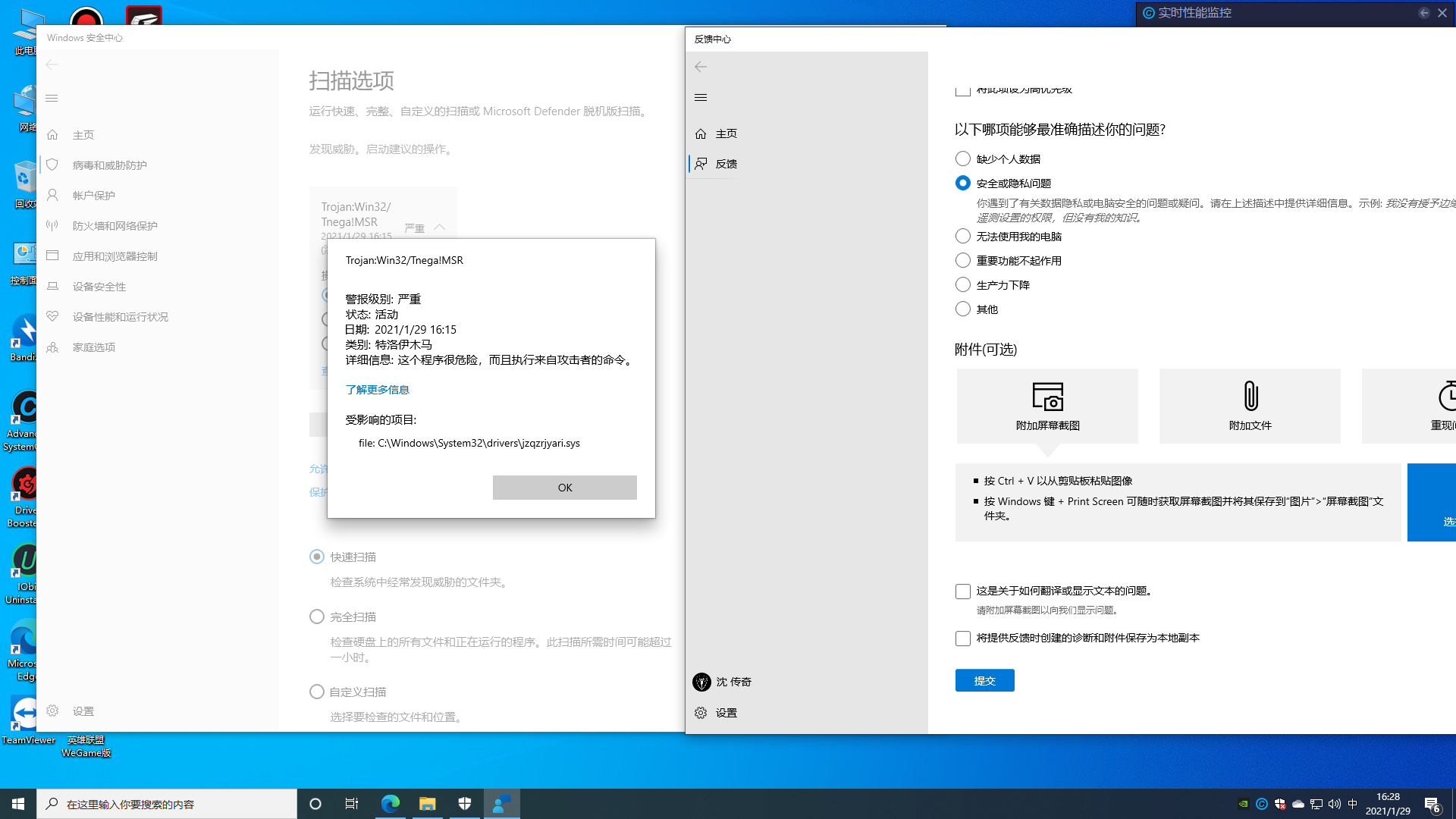Collapse the Trojan:Win32/Tnega!MSR threat entry
The image size is (1456, 819).
click(439, 227)
